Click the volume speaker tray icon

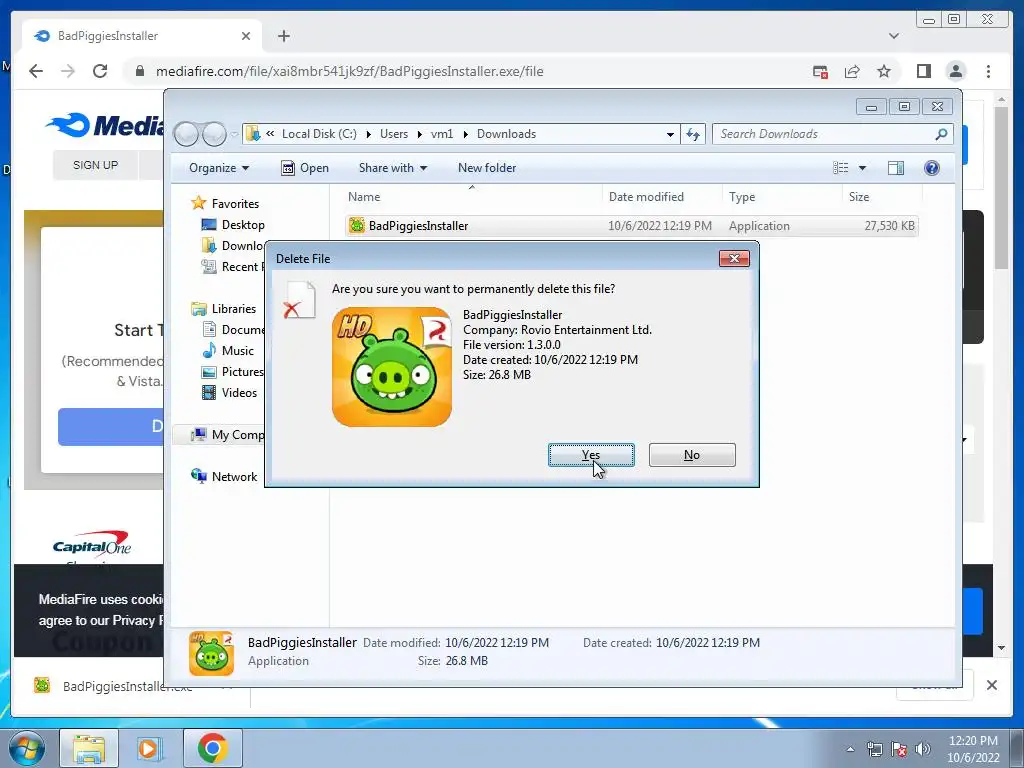coord(923,749)
